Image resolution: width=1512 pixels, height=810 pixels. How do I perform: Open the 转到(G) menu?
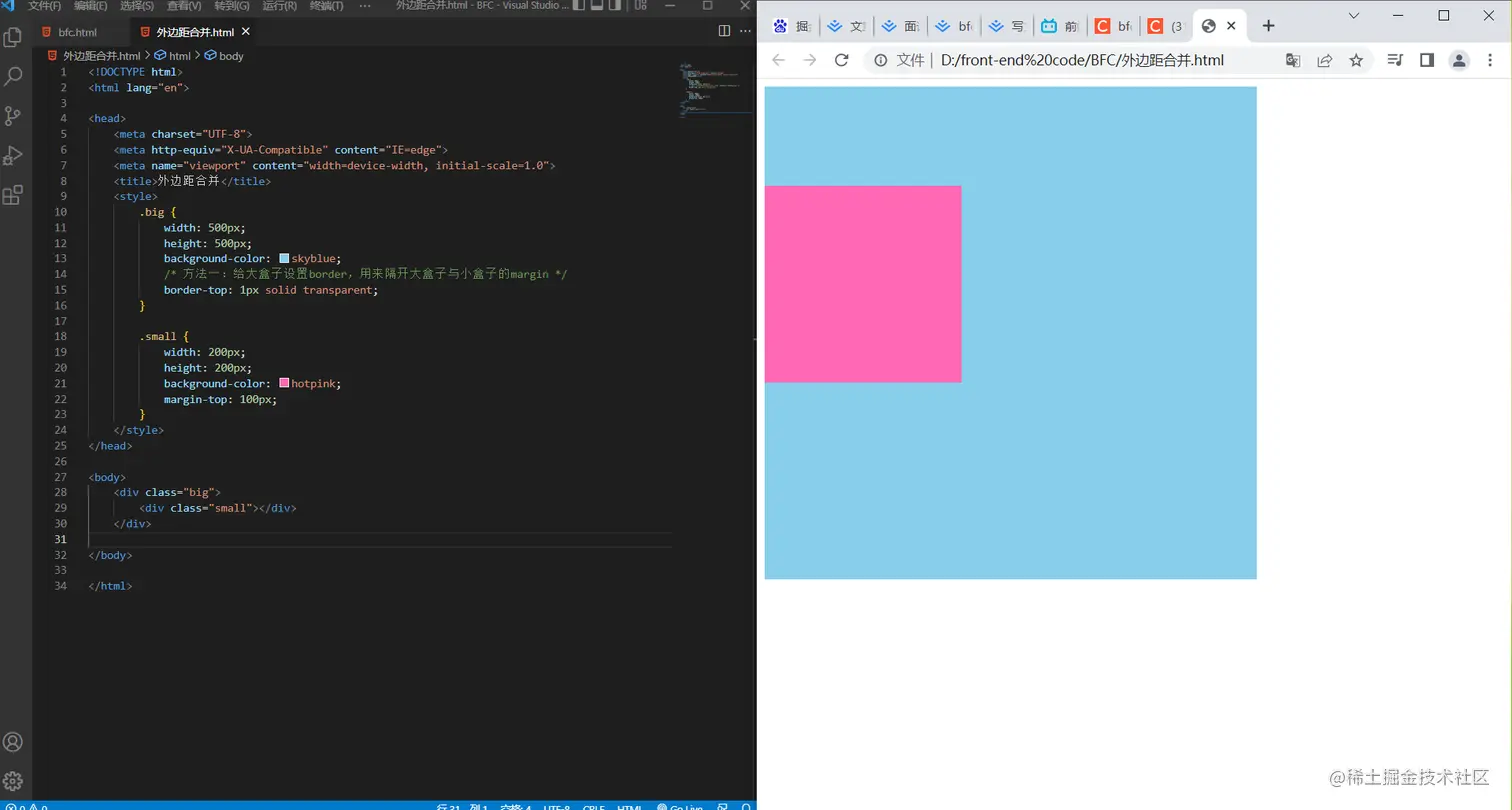[233, 6]
